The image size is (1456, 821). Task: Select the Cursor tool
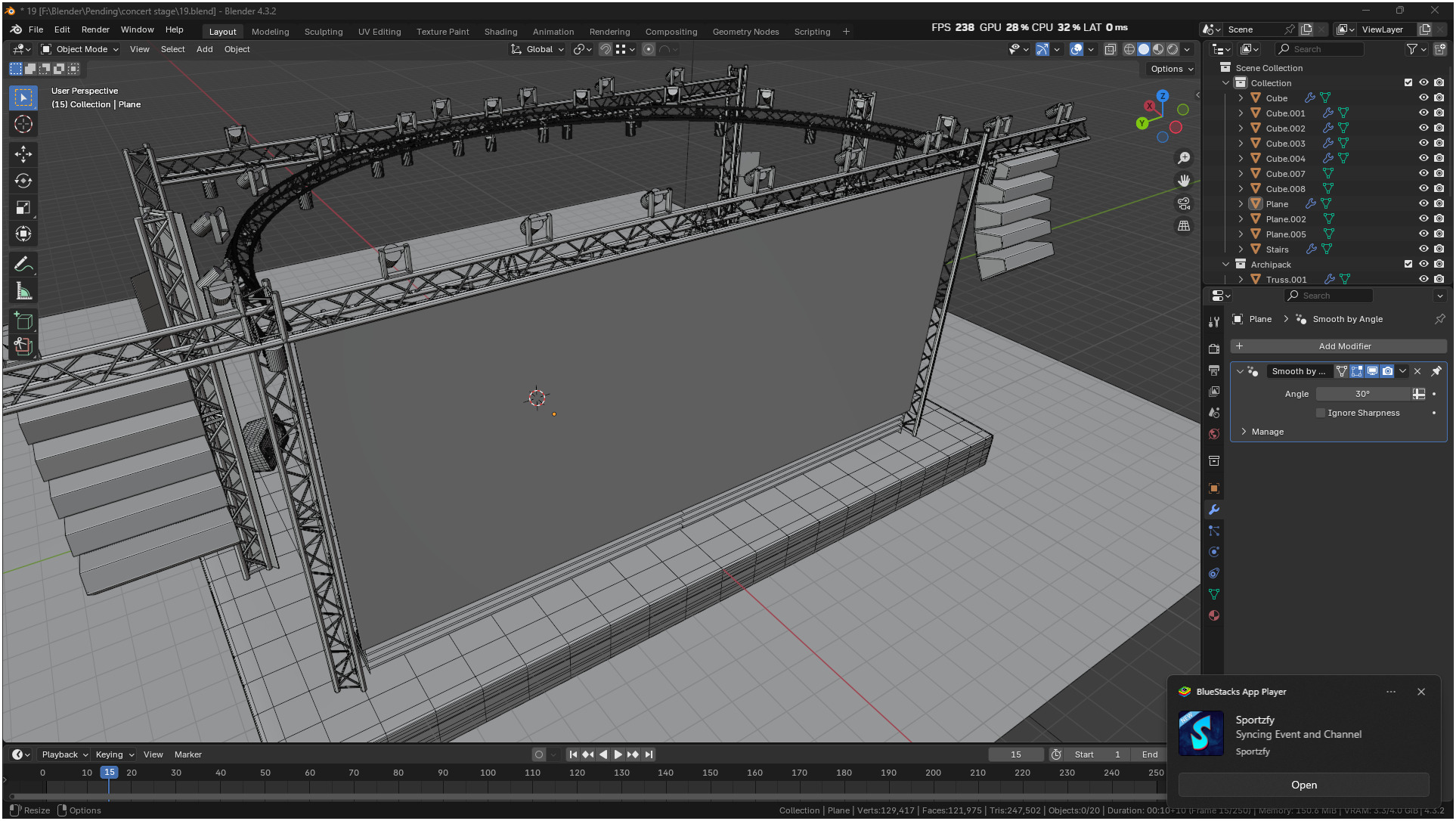tap(23, 124)
